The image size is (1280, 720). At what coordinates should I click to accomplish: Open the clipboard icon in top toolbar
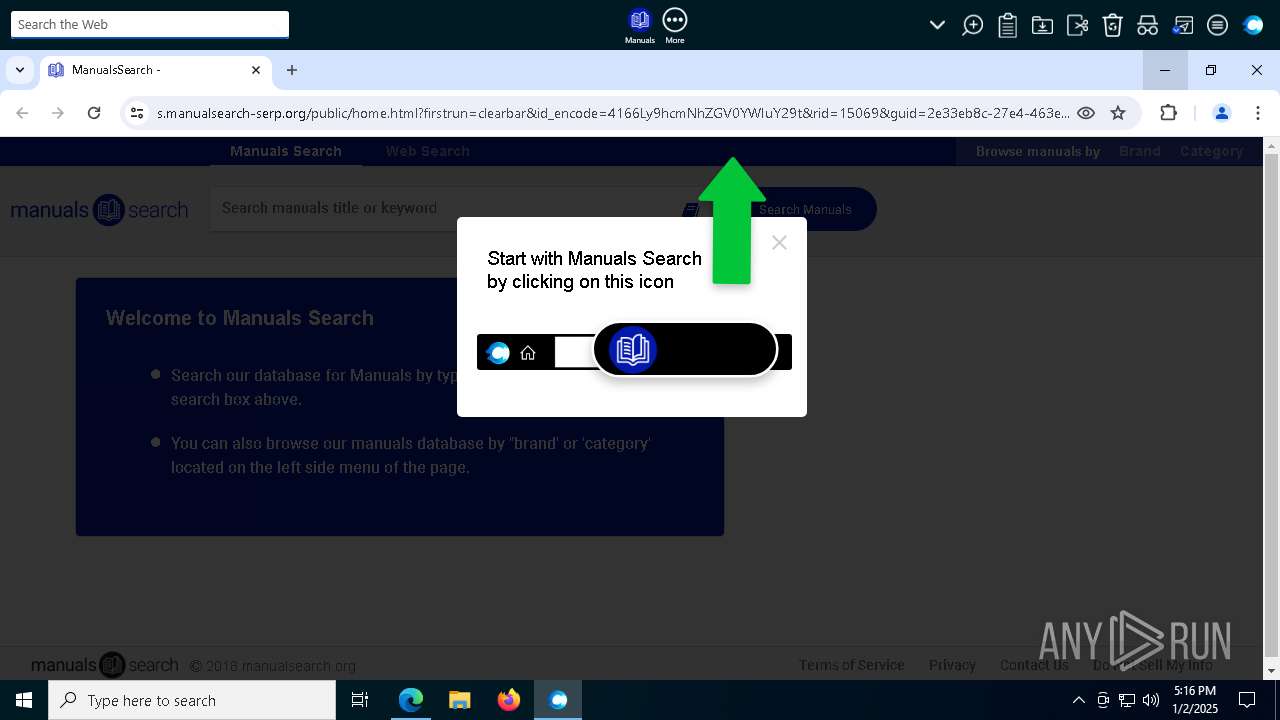coord(1007,26)
